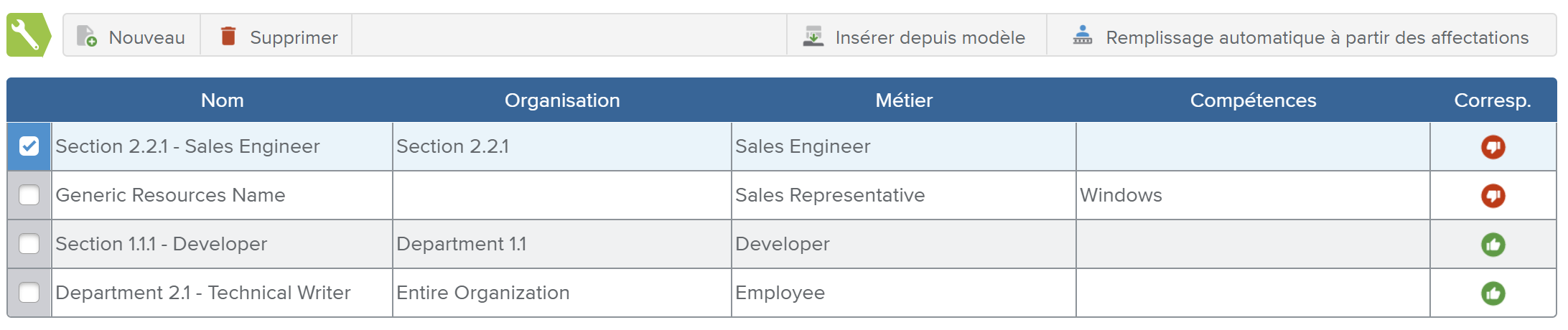Click the red Supprimer trash icon
Image resolution: width=1568 pixels, height=330 pixels.
228,36
